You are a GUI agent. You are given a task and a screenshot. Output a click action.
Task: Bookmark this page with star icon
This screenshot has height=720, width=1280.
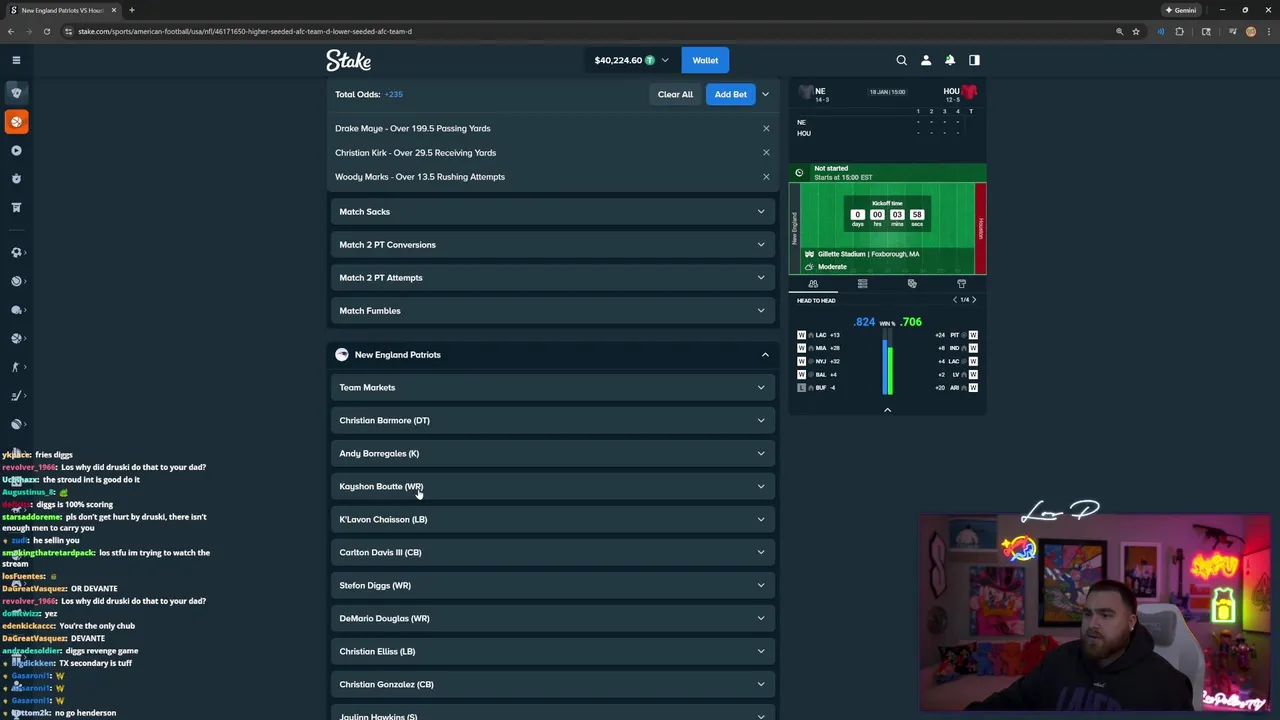click(1136, 31)
